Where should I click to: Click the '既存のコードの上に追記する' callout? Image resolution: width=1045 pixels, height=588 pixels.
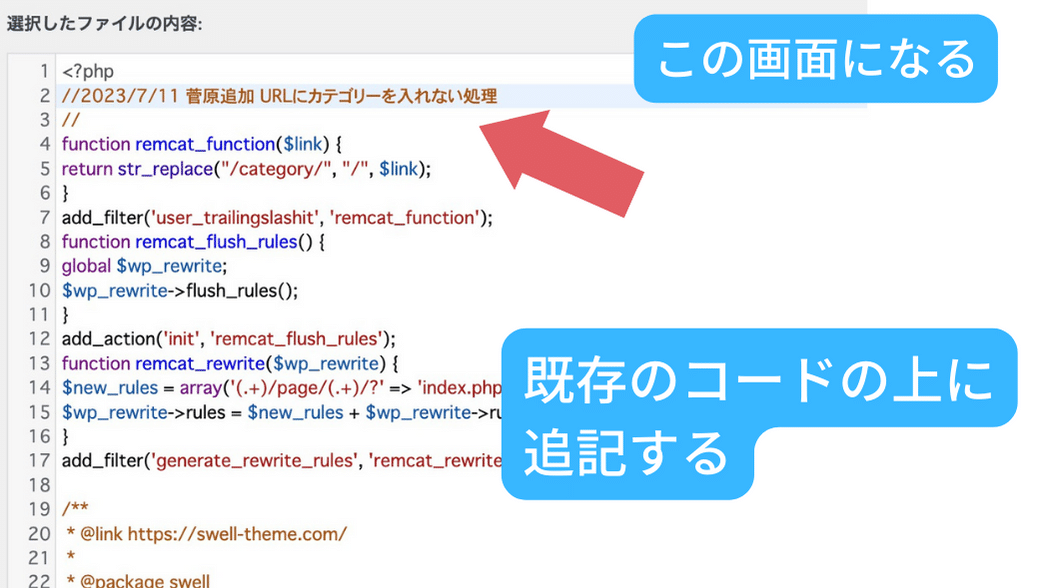coord(757,413)
